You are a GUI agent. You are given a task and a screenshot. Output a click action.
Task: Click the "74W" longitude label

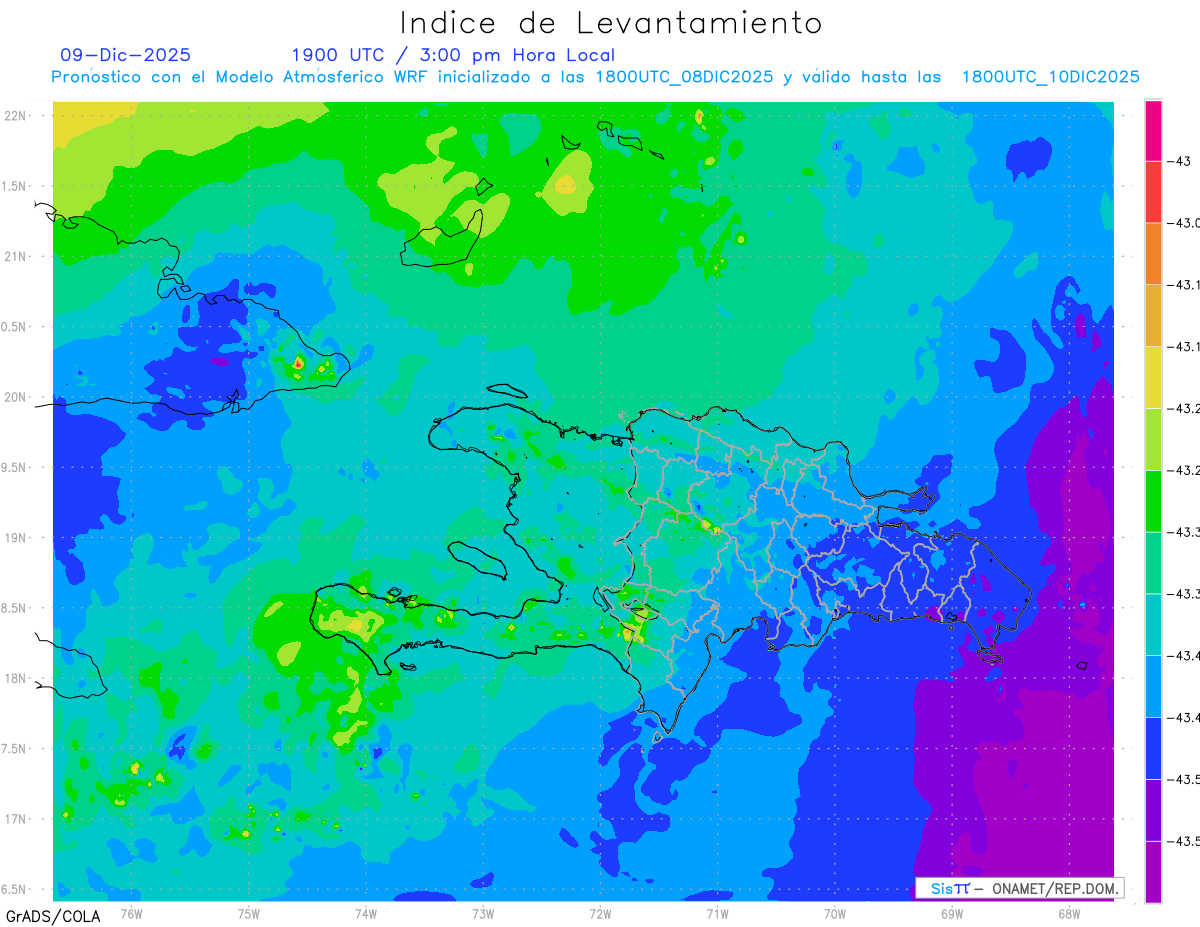point(365,914)
